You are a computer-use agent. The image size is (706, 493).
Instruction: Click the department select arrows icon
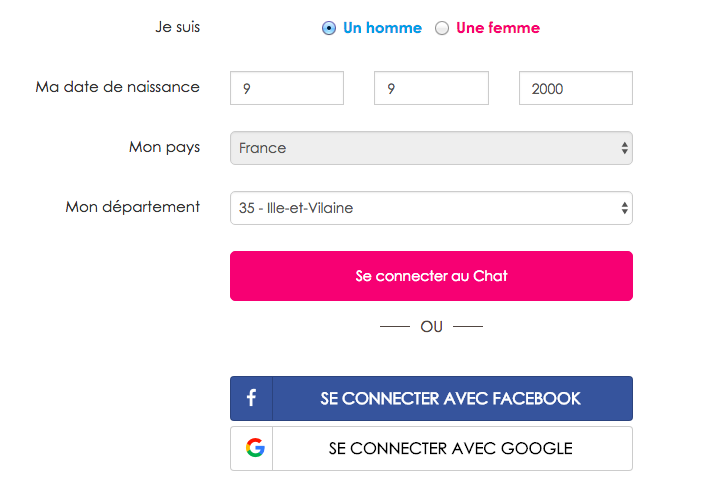pos(625,208)
